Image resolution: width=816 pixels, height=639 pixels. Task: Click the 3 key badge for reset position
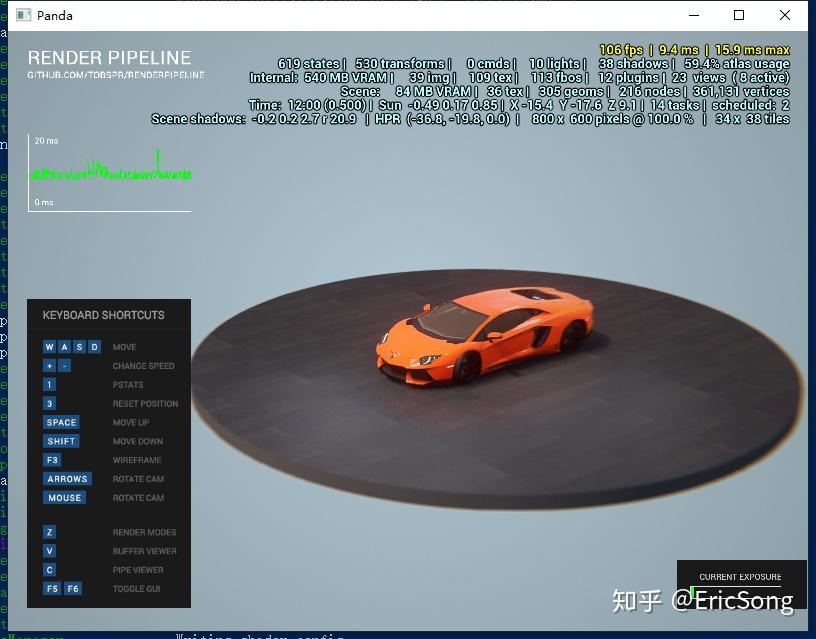[x=49, y=403]
